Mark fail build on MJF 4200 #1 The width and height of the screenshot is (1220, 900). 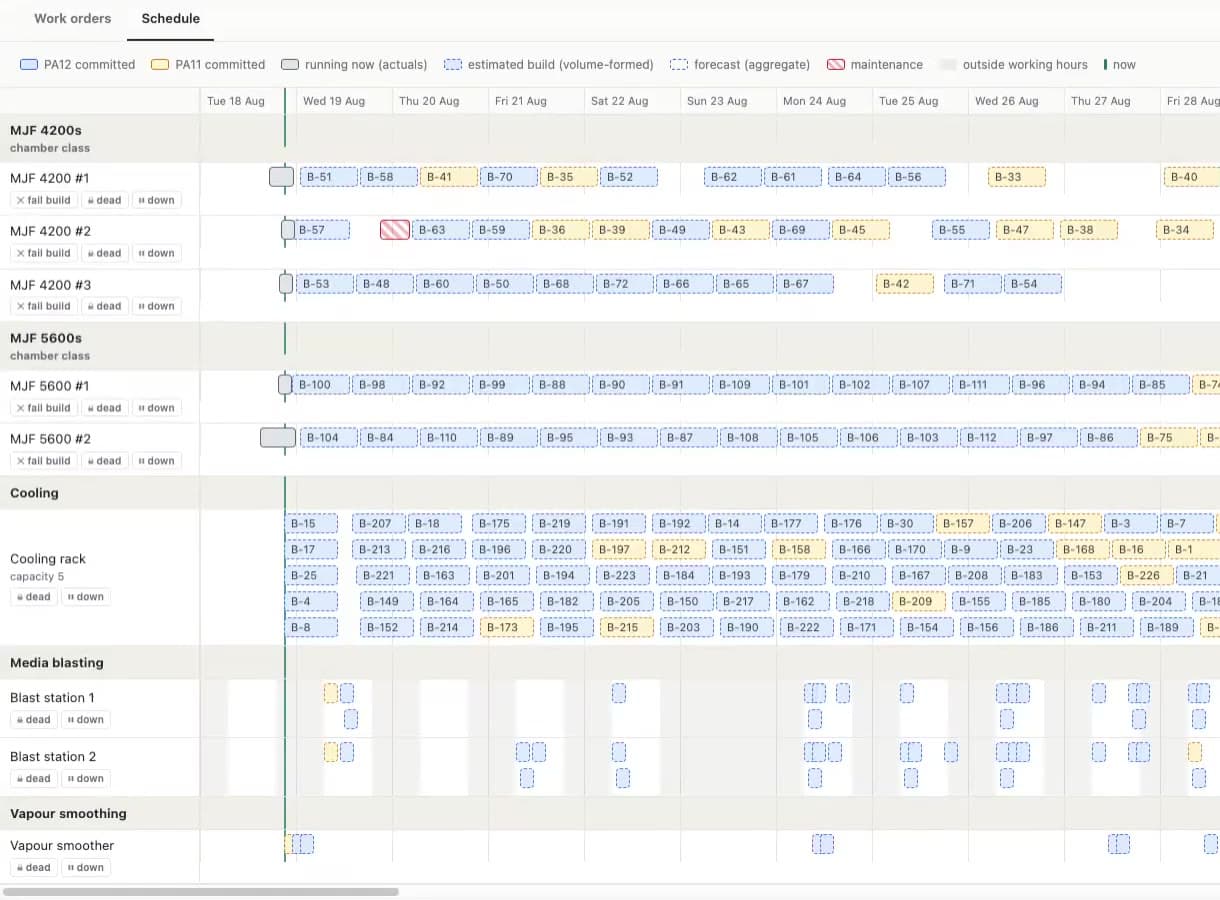(43, 200)
